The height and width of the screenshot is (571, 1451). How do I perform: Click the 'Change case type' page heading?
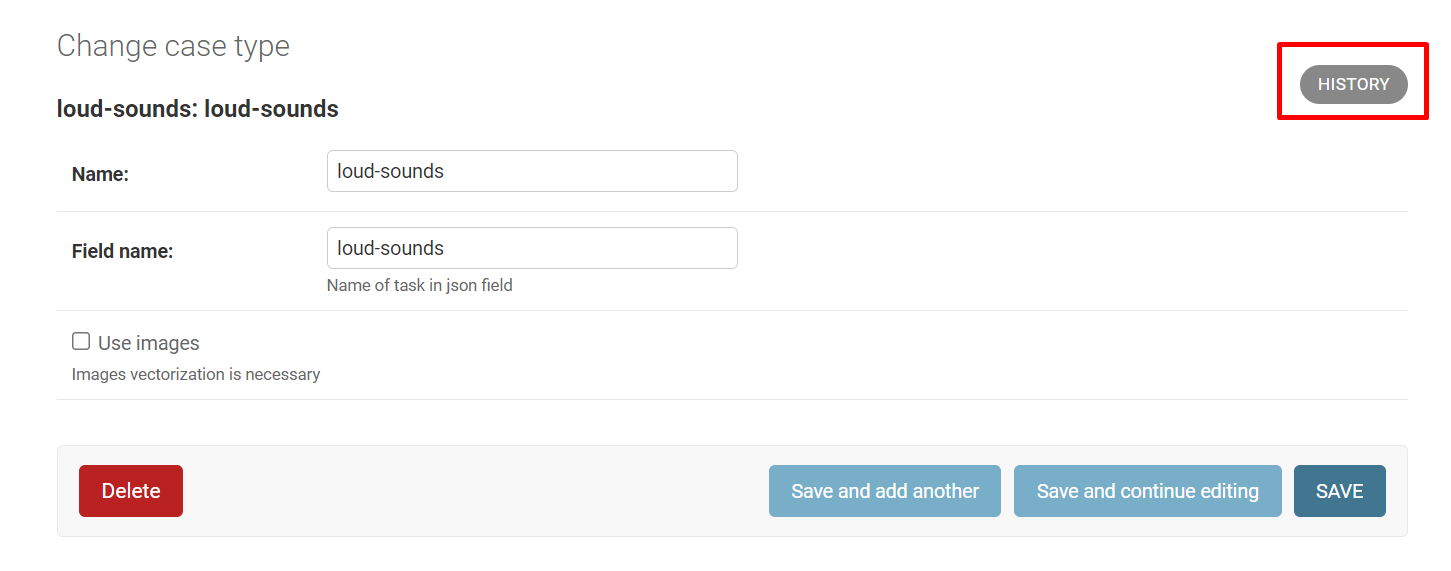pyautogui.click(x=173, y=46)
